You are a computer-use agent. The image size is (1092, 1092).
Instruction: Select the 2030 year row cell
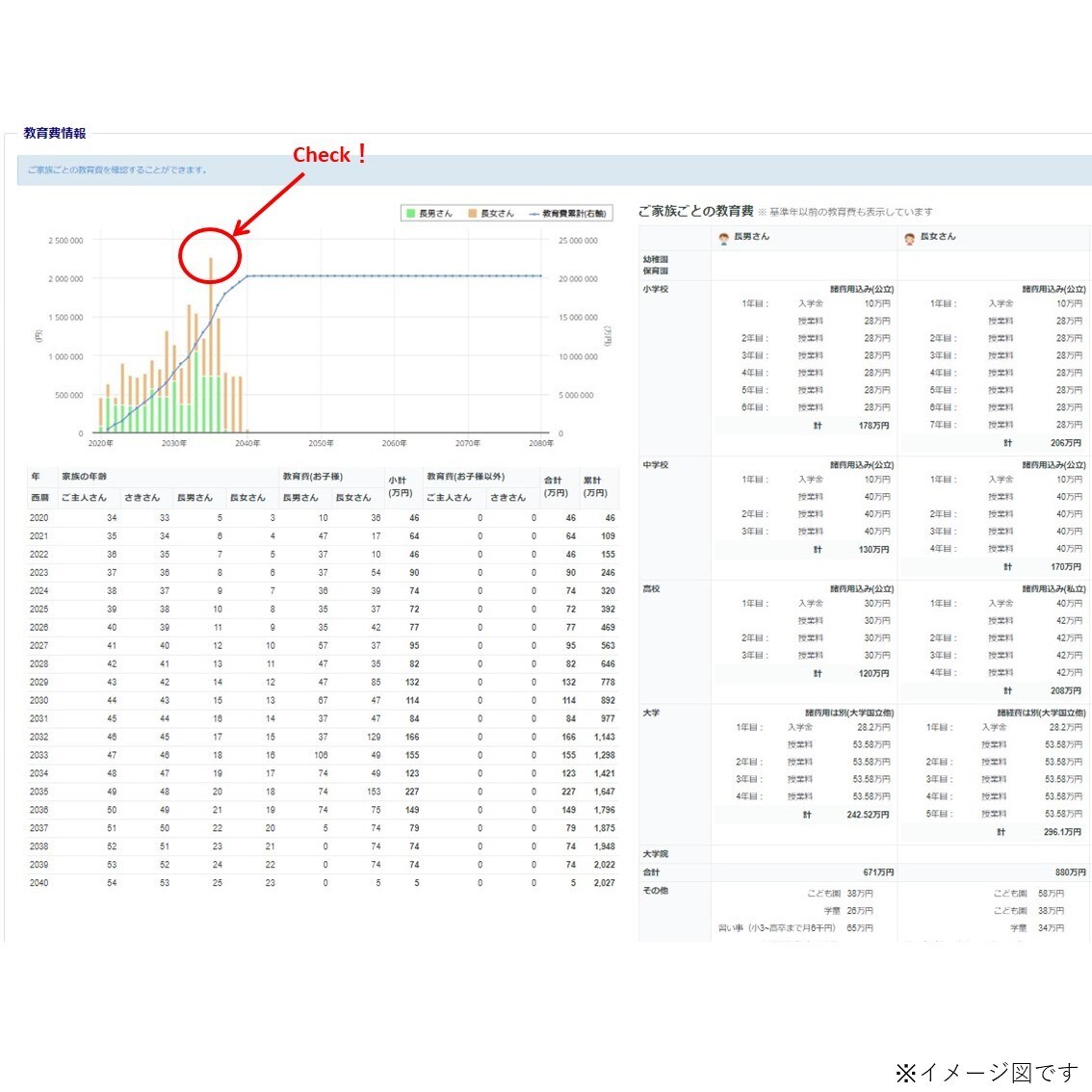[39, 701]
